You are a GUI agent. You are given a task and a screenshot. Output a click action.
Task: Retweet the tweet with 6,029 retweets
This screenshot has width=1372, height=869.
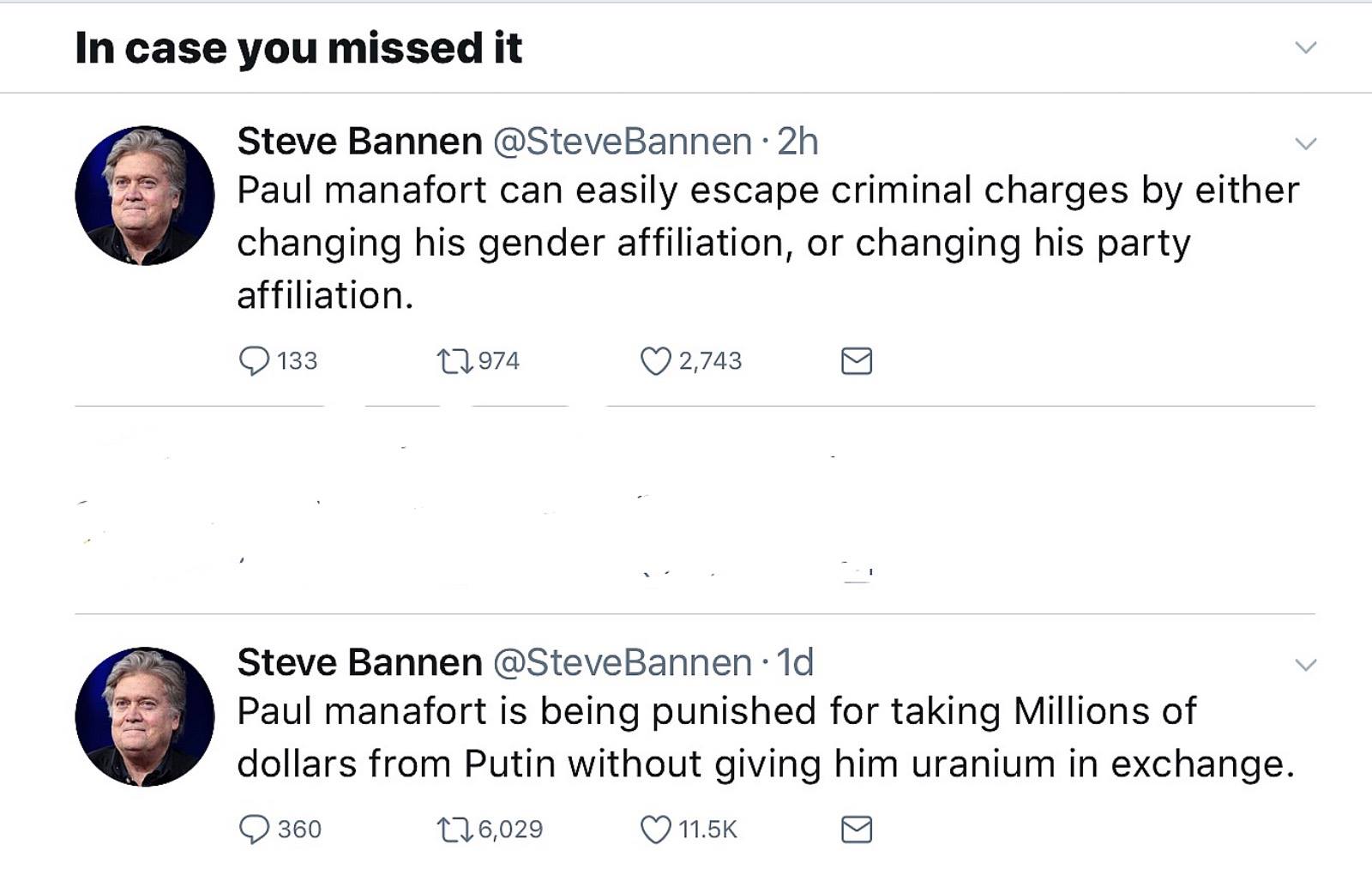click(x=454, y=830)
